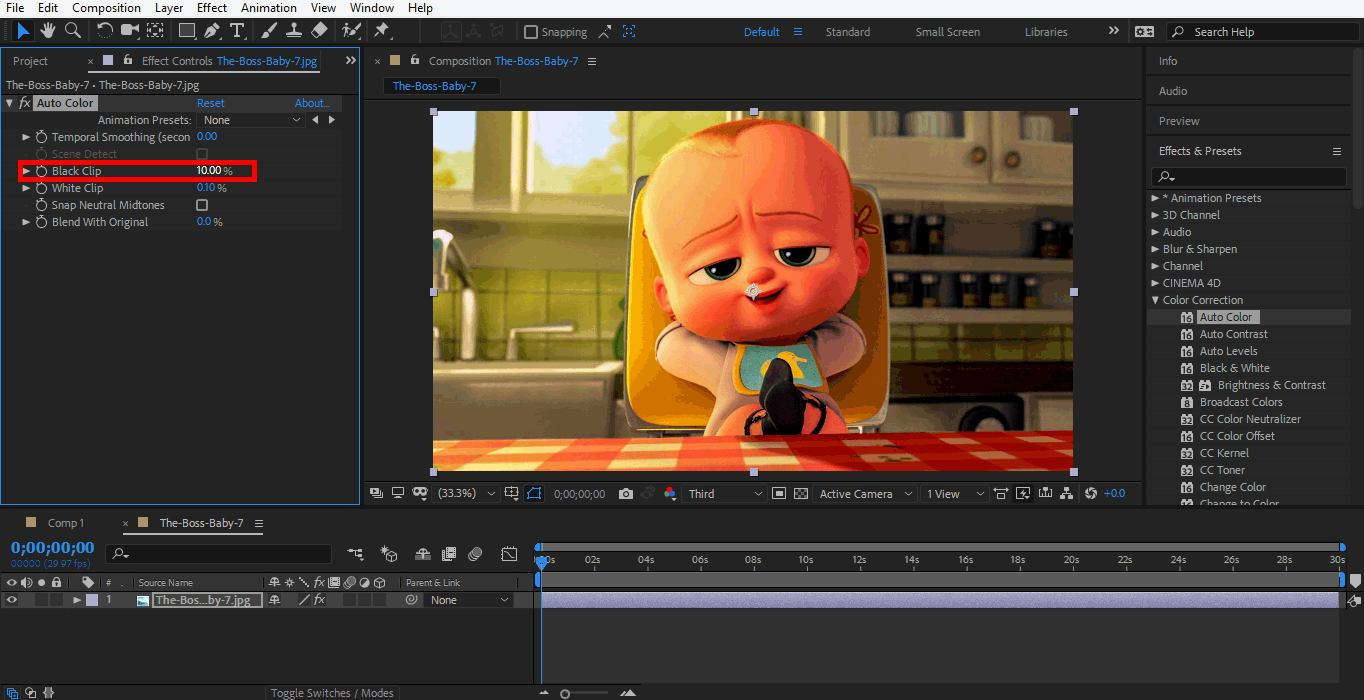The width and height of the screenshot is (1364, 700).
Task: Click the Take Snapshot camera icon
Action: (x=626, y=494)
